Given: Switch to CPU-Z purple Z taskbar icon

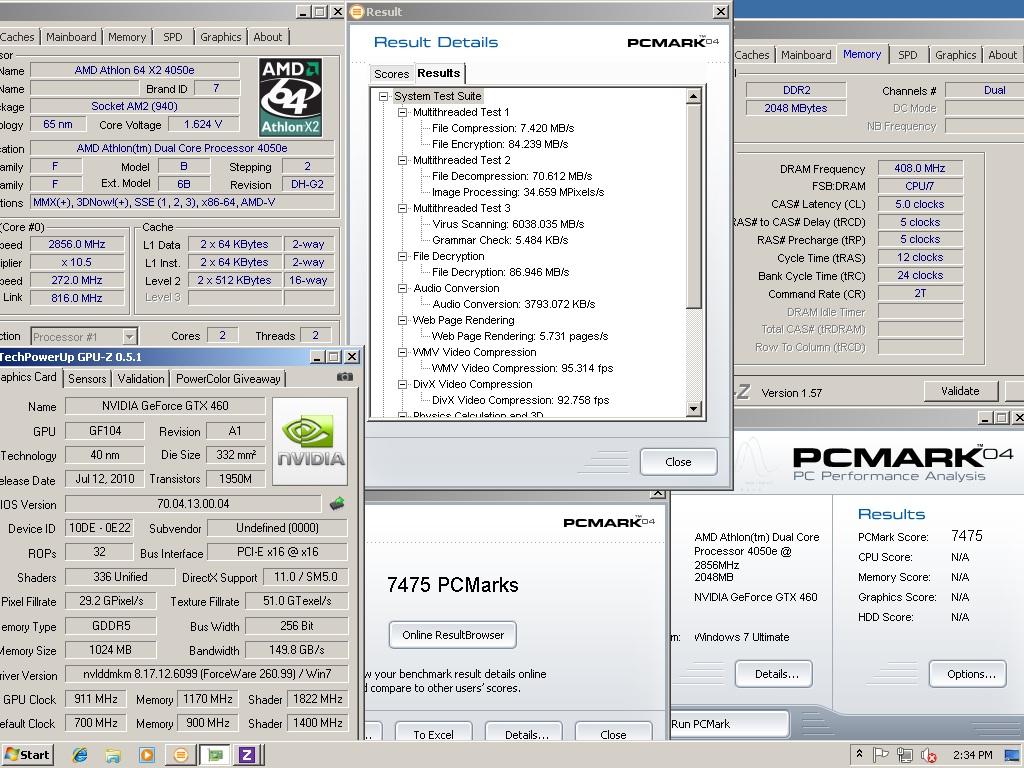Looking at the screenshot, I should point(247,755).
